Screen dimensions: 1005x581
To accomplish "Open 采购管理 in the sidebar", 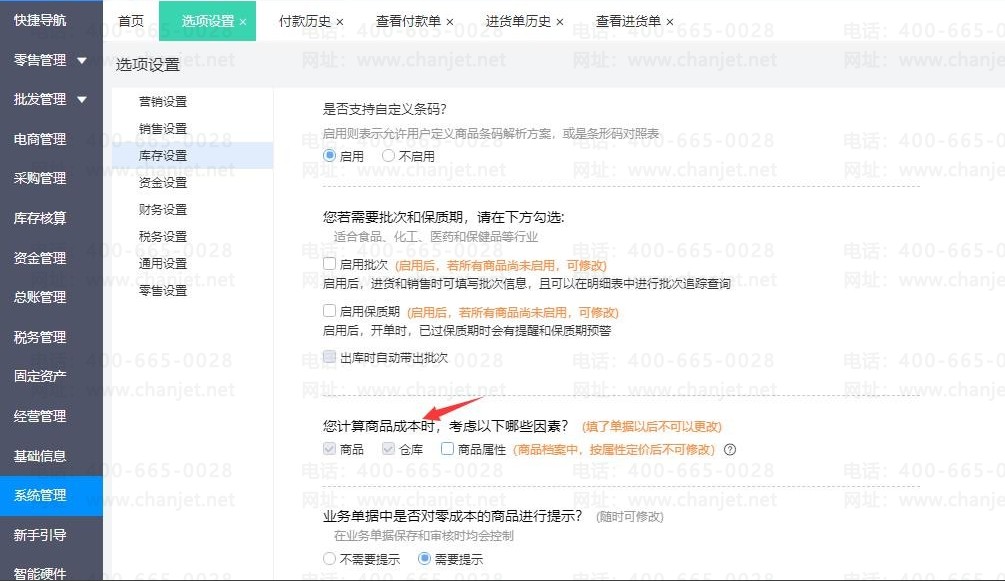I will click(x=40, y=178).
